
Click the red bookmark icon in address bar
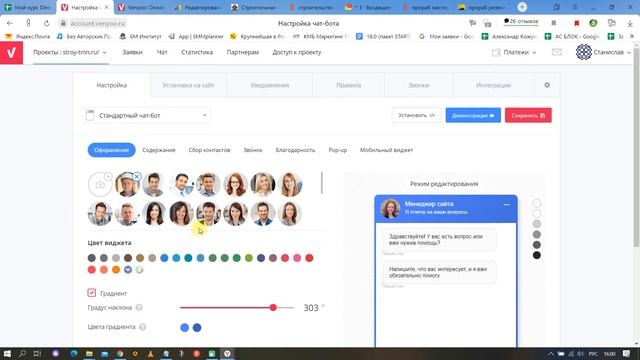point(576,23)
